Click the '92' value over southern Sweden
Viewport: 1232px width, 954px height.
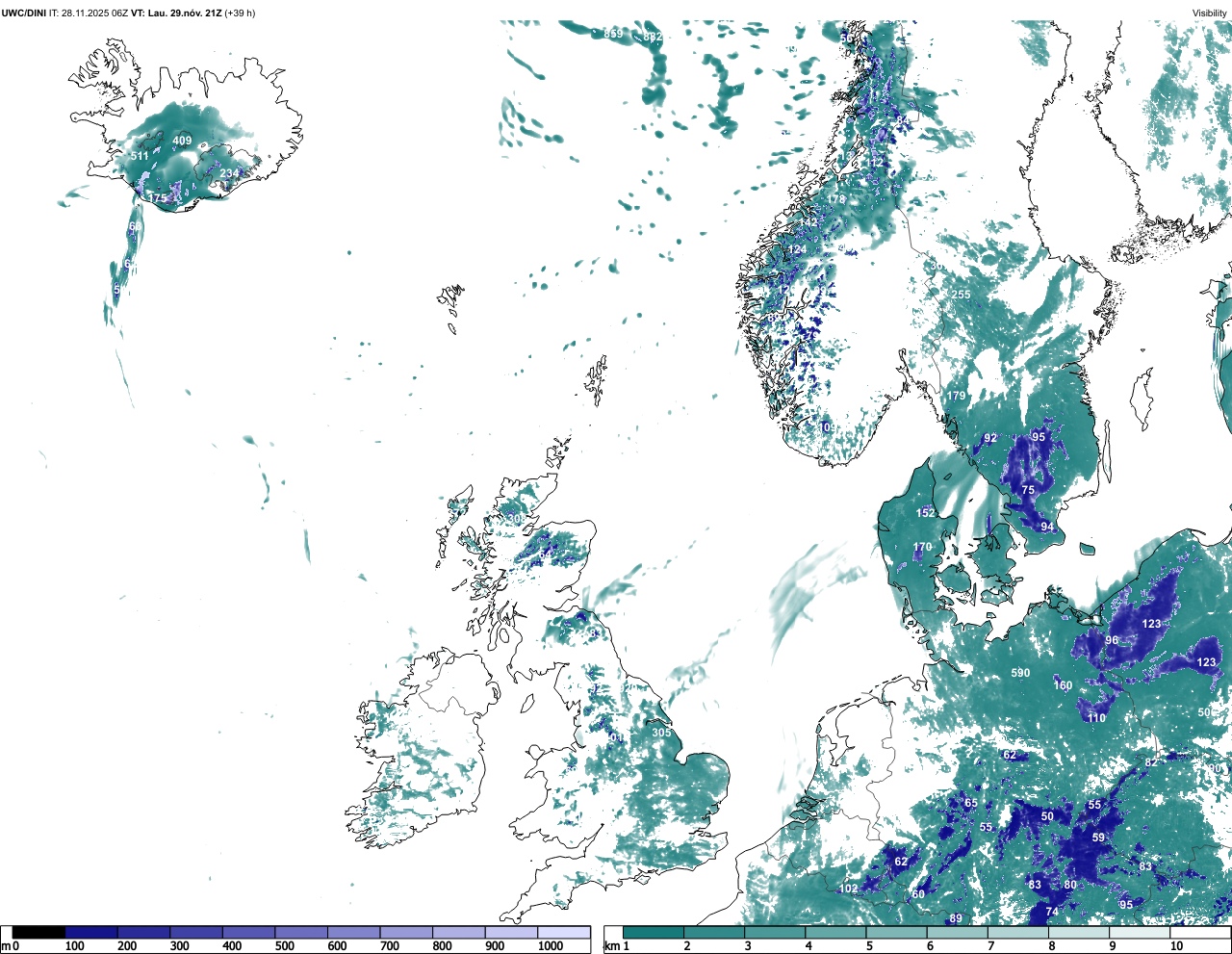click(x=990, y=439)
